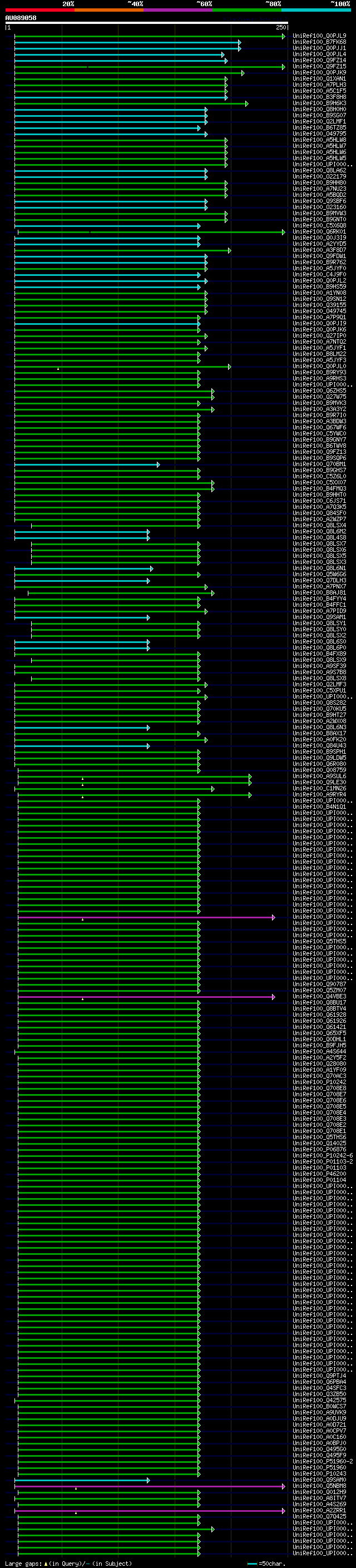The width and height of the screenshot is (356, 1568).
Task: Open UniRef100_A9SUL6 hit
Action: tap(319, 776)
